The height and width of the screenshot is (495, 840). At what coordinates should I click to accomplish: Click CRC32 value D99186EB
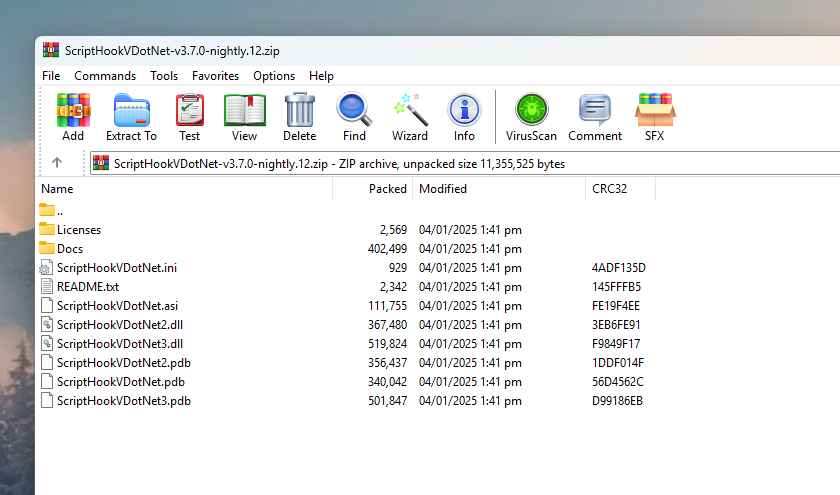[617, 401]
